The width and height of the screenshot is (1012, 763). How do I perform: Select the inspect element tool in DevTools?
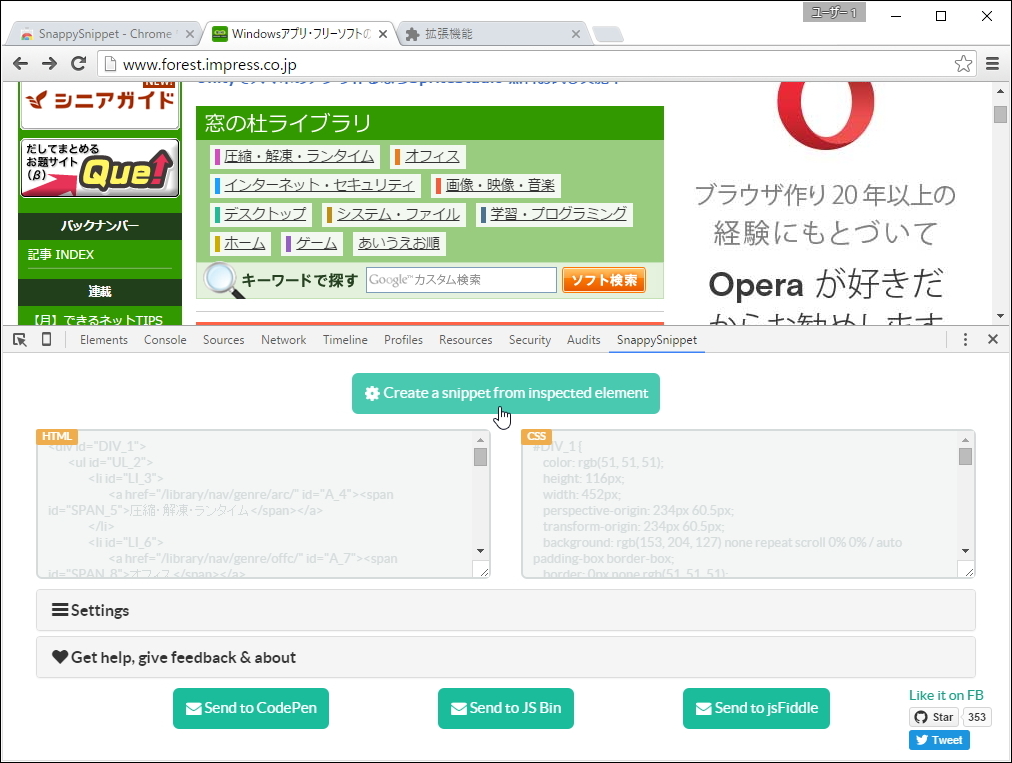coord(18,339)
